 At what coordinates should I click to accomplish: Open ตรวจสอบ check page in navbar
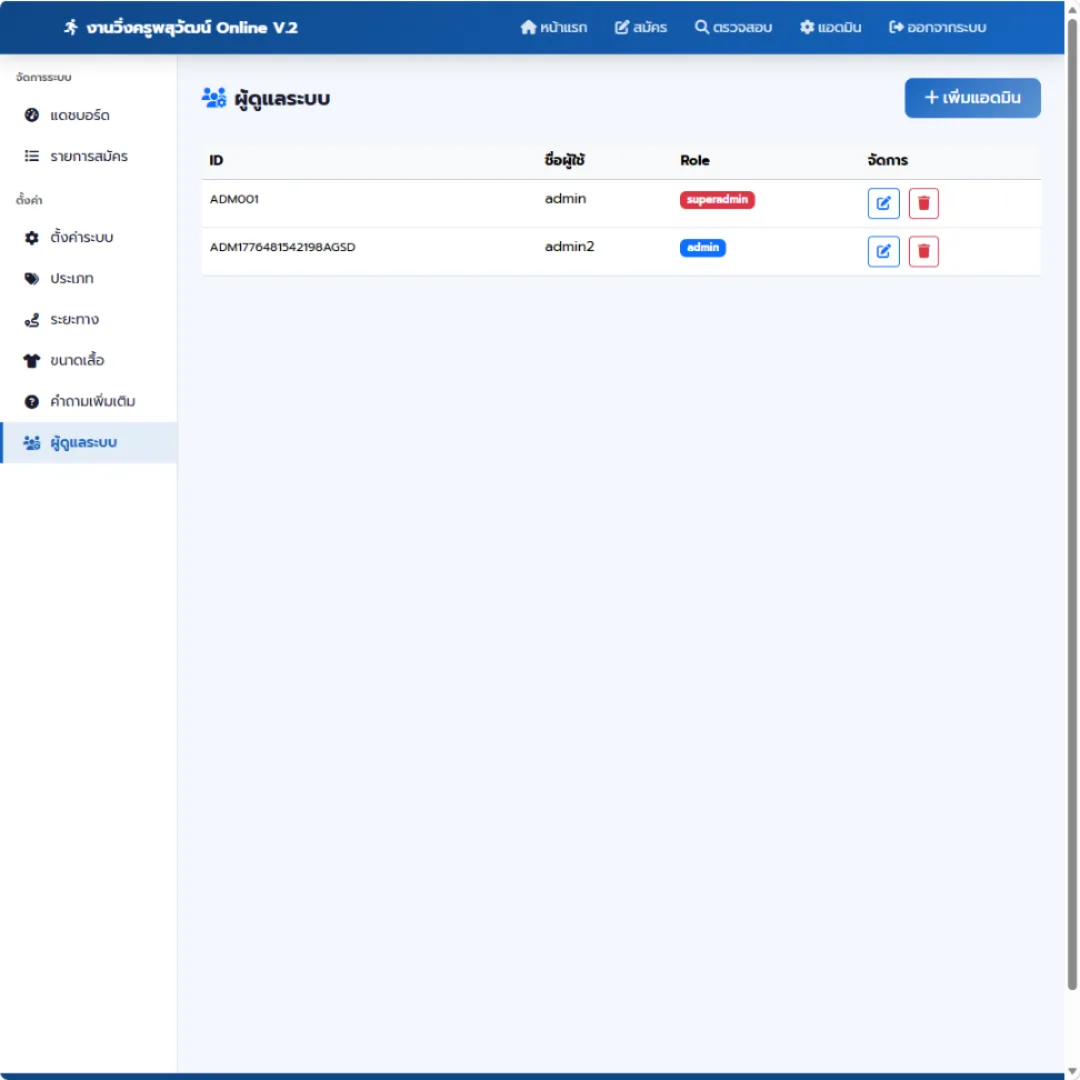coord(733,28)
